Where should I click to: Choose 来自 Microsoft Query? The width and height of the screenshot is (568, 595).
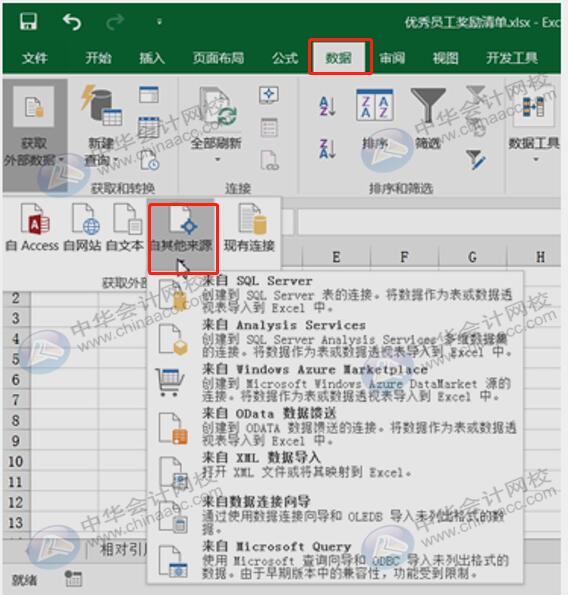(x=335, y=560)
